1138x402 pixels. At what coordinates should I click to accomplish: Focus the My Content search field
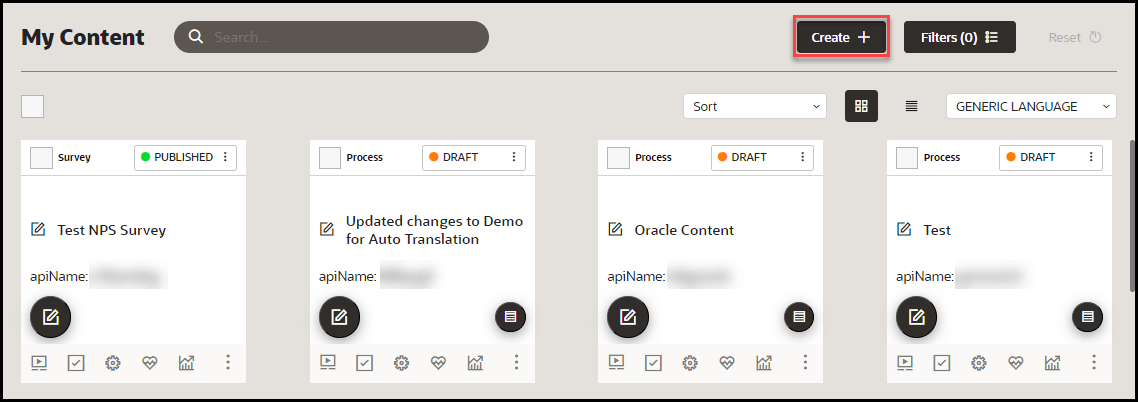point(331,37)
